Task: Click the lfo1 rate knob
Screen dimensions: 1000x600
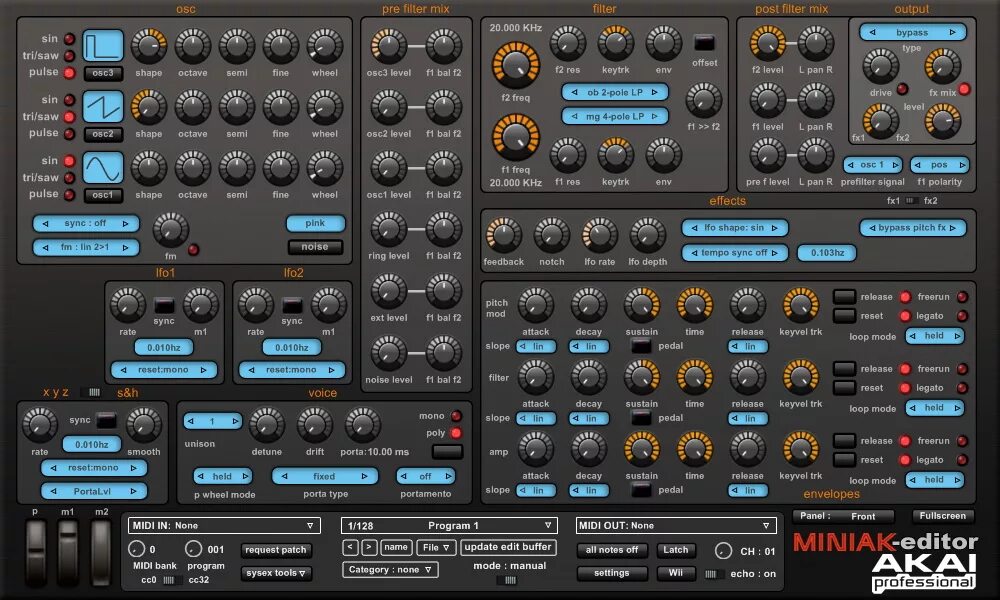Action: (128, 305)
